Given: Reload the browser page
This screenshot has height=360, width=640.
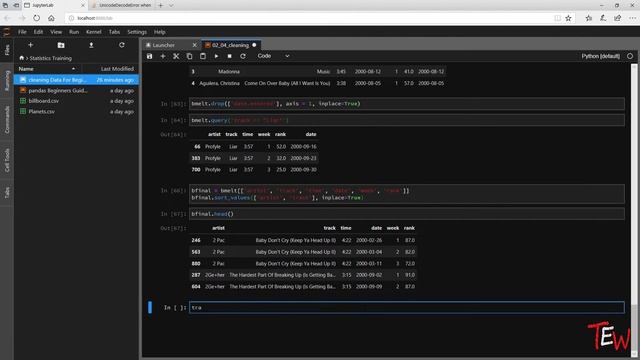Looking at the screenshot, I should [x=37, y=18].
